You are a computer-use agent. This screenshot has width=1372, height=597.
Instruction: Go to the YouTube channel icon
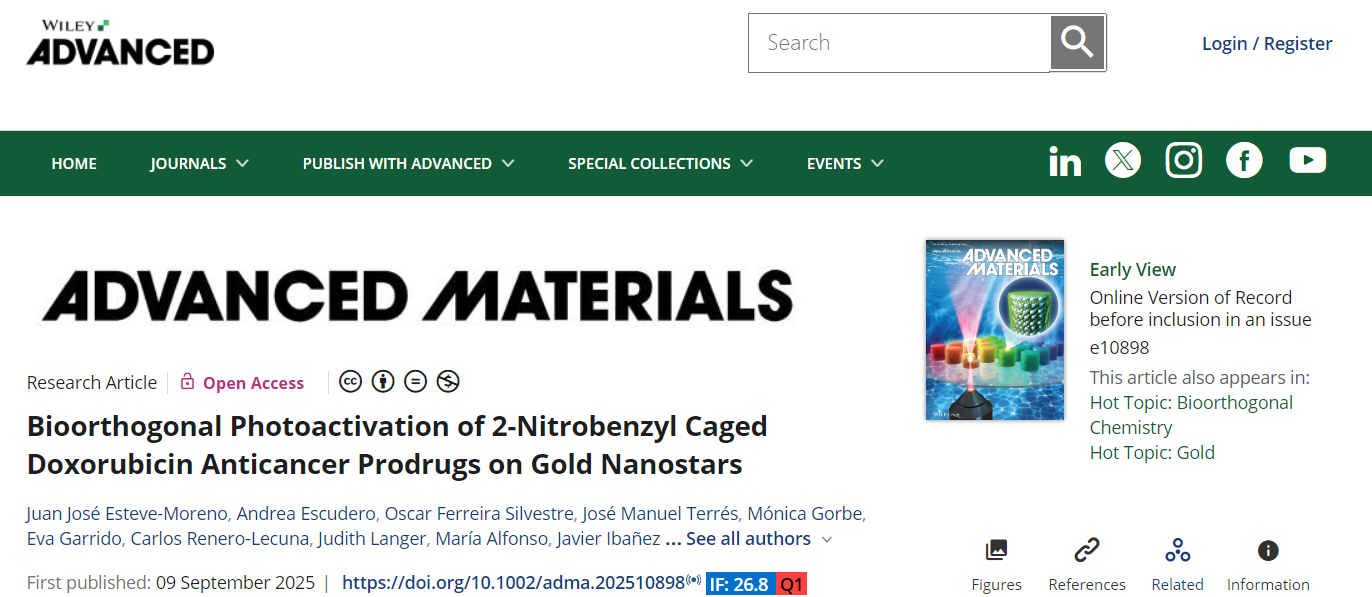pos(1307,160)
